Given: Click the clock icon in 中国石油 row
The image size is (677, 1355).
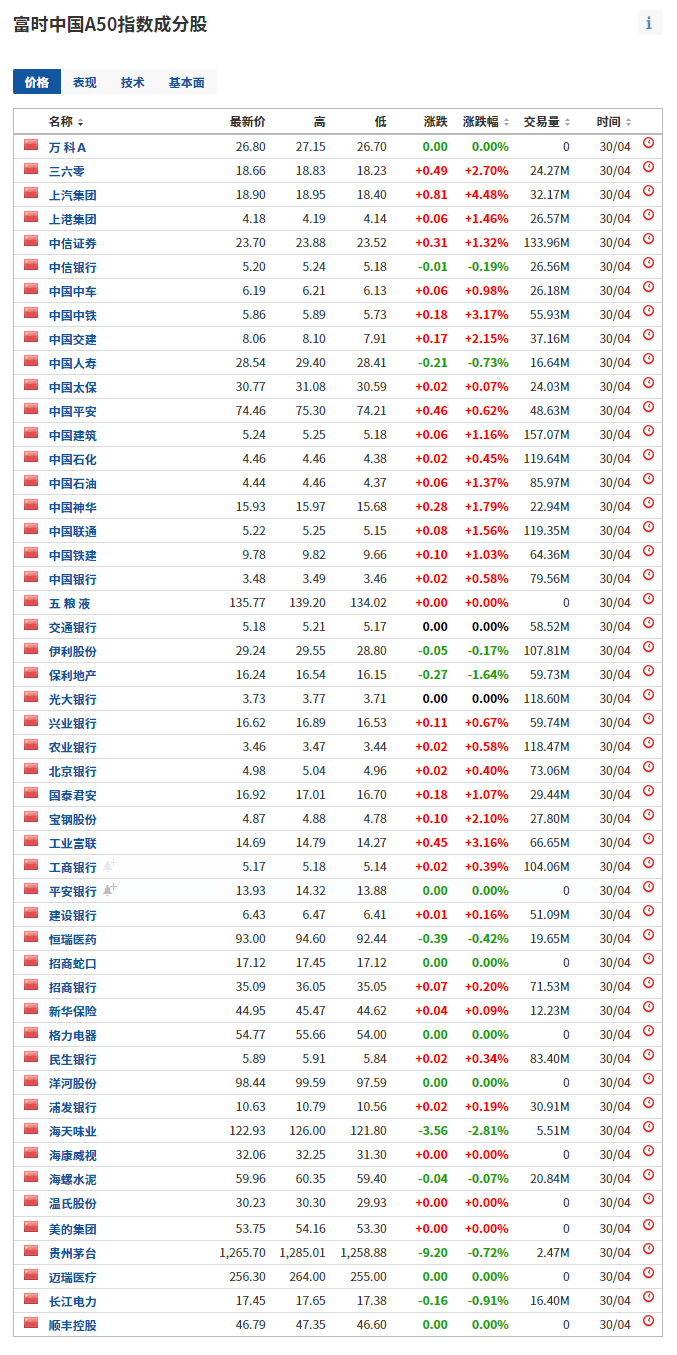Looking at the screenshot, I should tap(648, 479).
